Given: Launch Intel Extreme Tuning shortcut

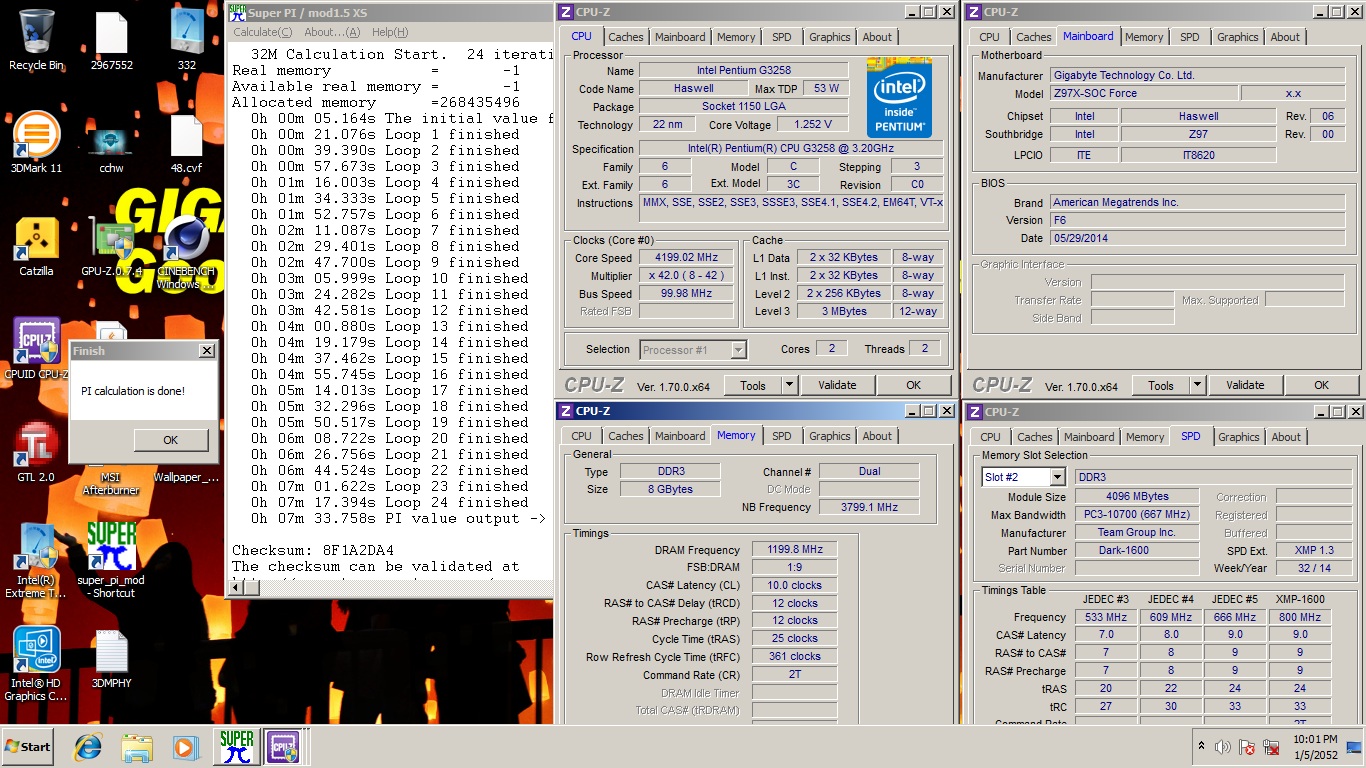Looking at the screenshot, I should point(36,560).
